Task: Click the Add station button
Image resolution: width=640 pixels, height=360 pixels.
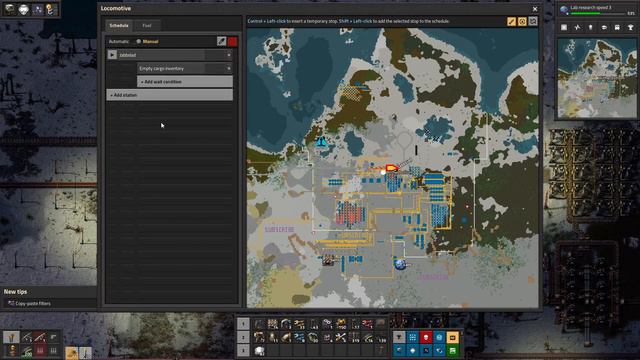Action: tap(169, 95)
